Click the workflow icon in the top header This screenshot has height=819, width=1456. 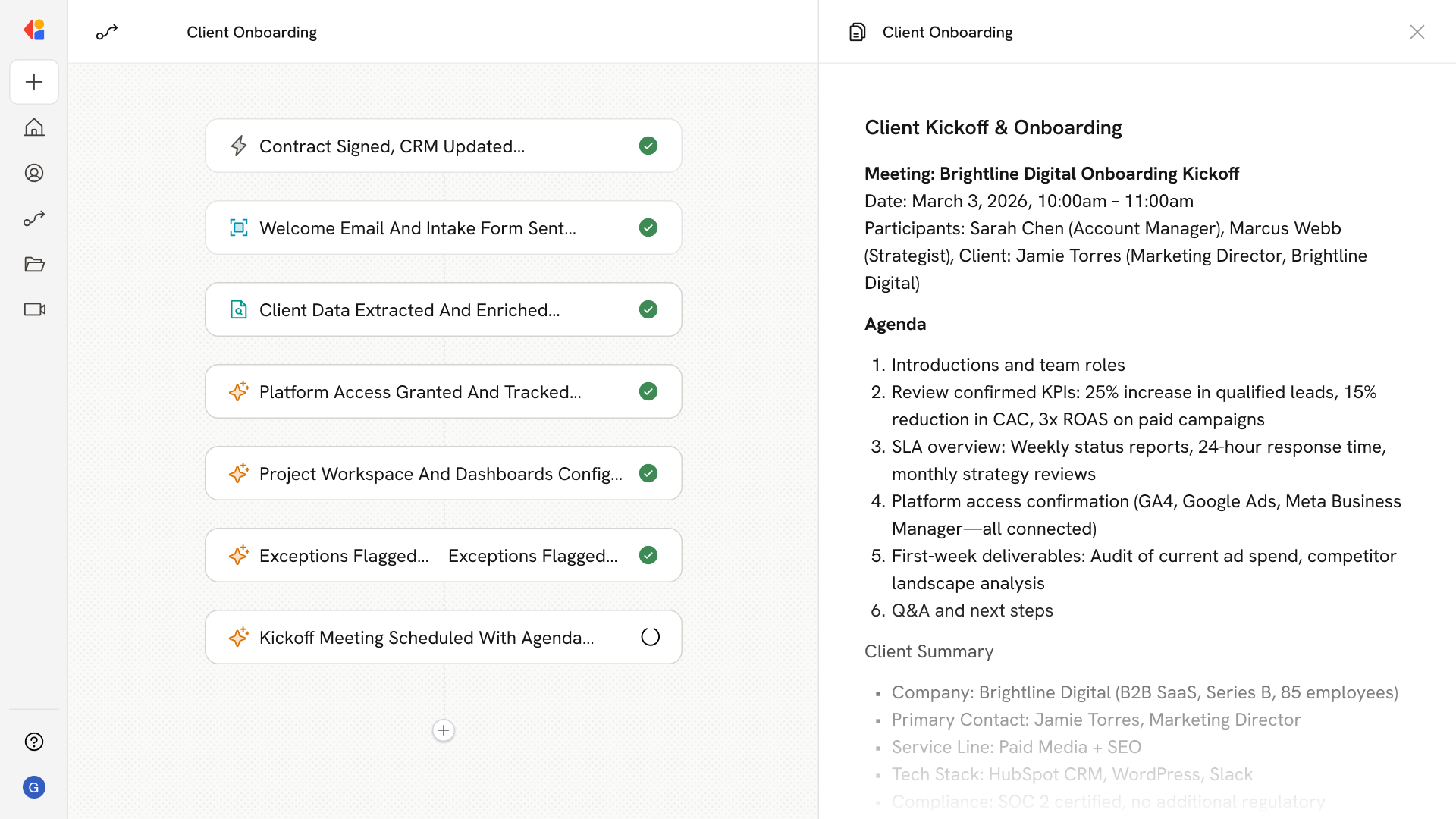[107, 32]
